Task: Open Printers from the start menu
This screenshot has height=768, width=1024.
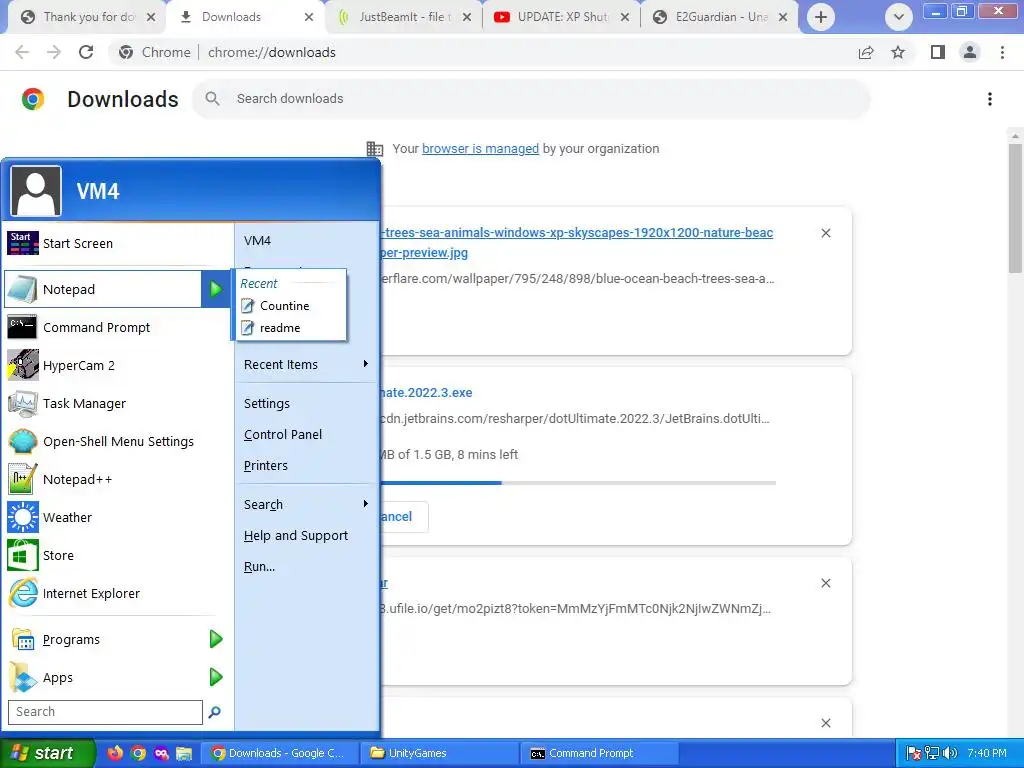Action: pyautogui.click(x=306, y=466)
